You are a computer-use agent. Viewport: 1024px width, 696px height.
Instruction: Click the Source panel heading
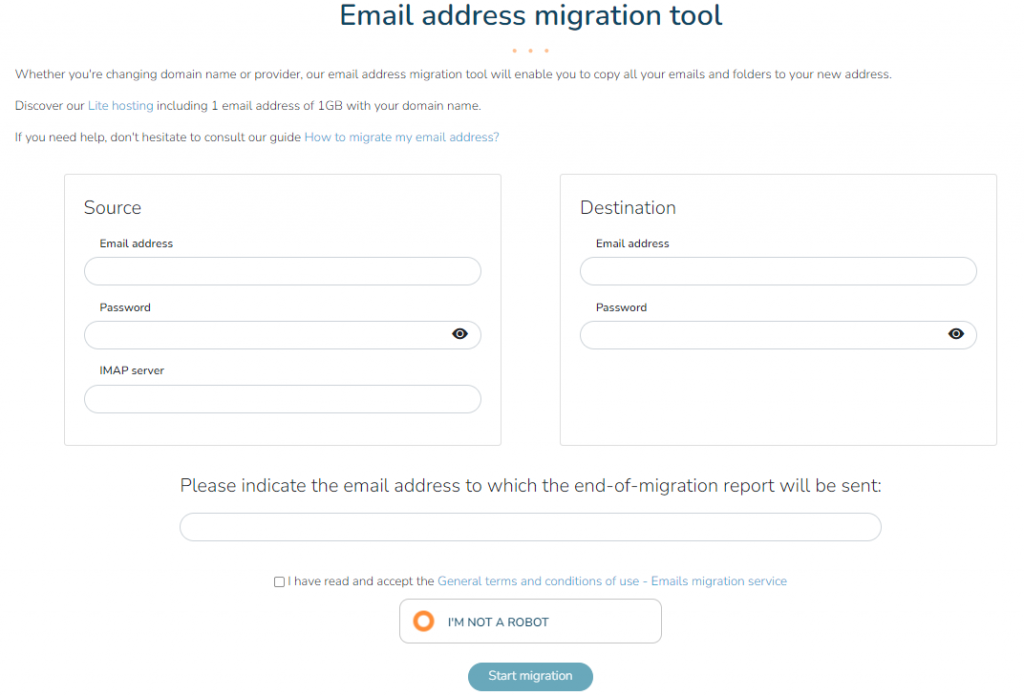112,208
